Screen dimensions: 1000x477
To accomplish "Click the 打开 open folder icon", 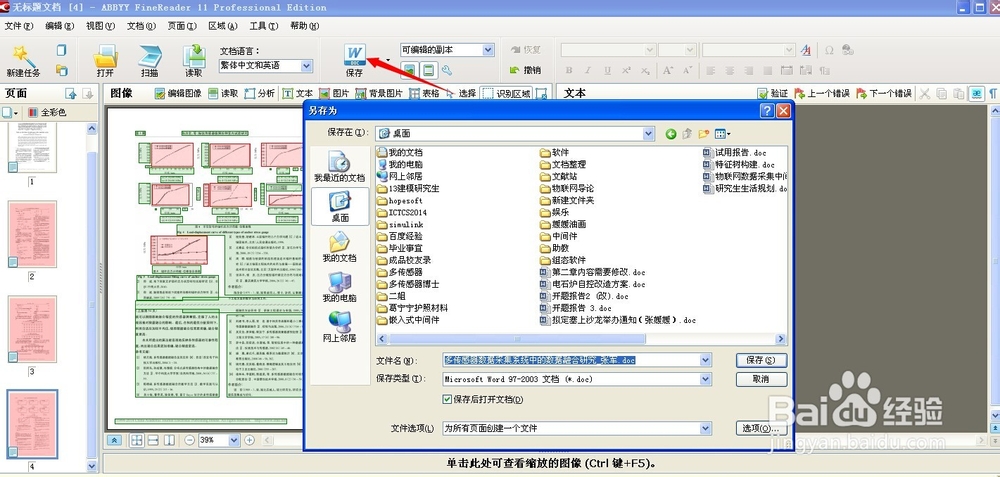I will tap(105, 56).
